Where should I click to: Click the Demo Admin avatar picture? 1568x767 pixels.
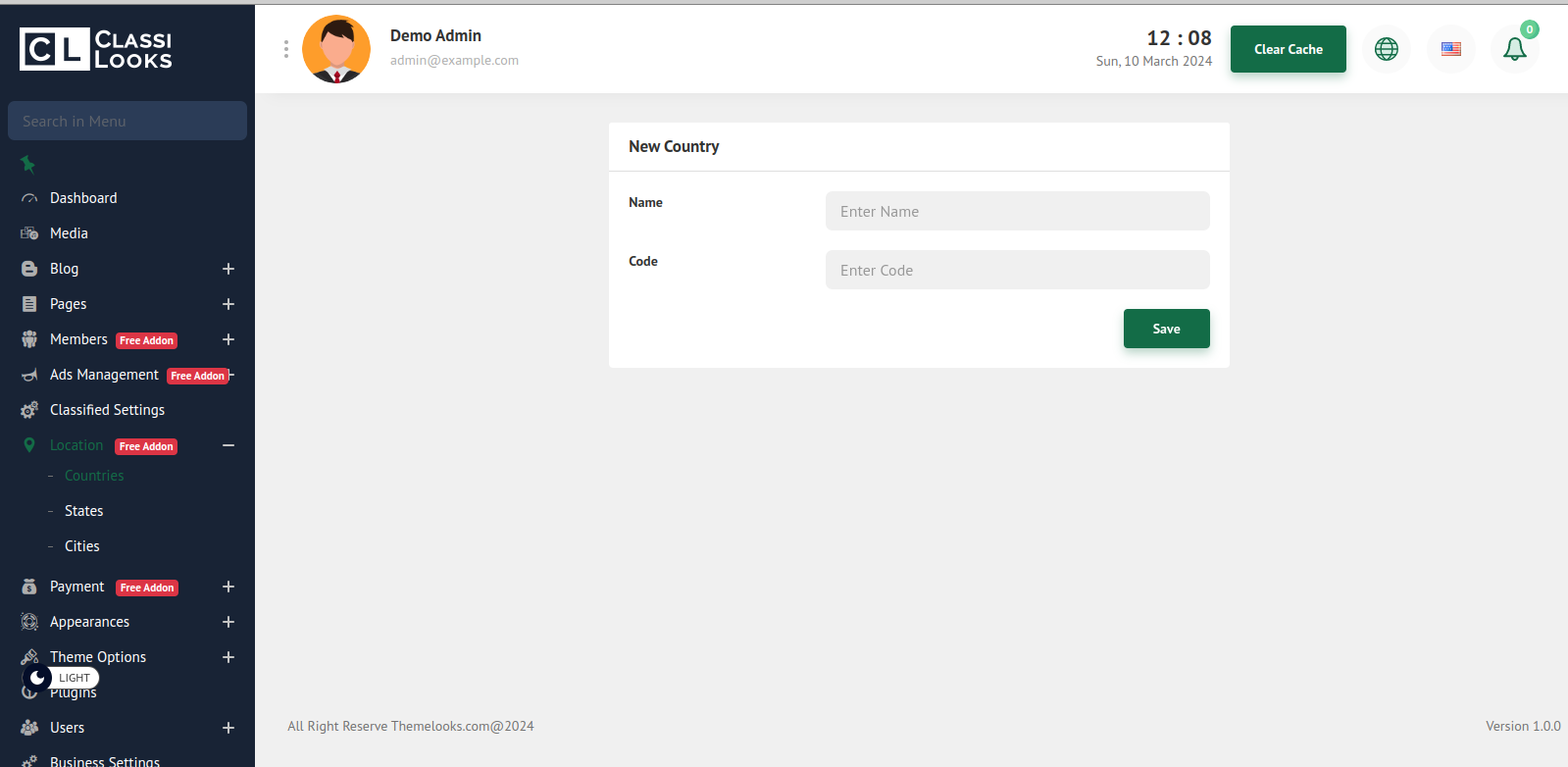click(x=336, y=49)
